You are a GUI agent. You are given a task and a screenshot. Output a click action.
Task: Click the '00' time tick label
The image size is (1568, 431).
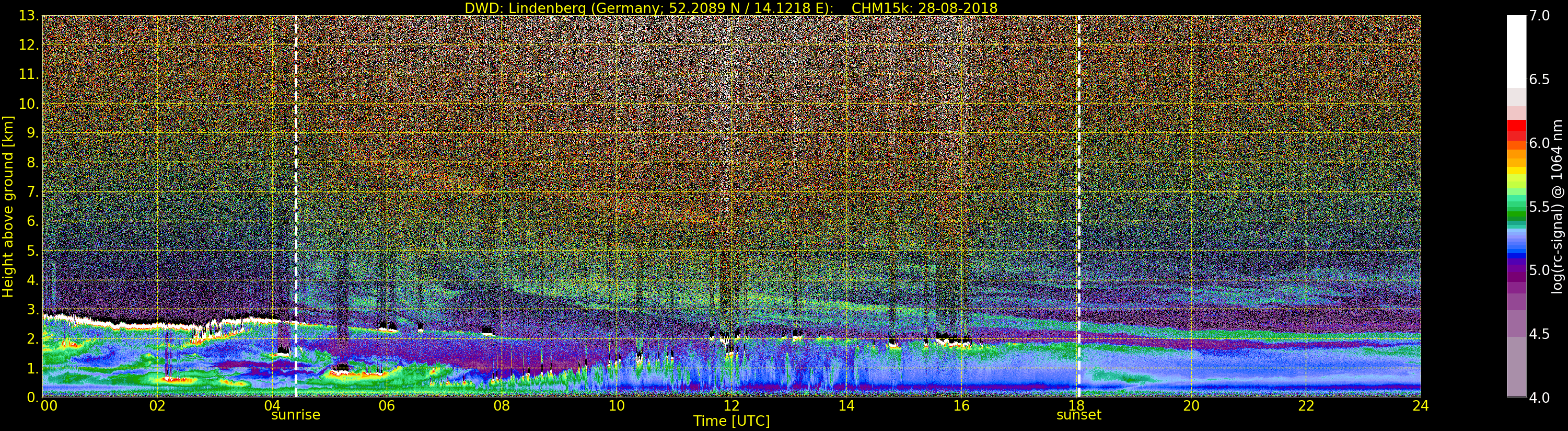click(49, 406)
